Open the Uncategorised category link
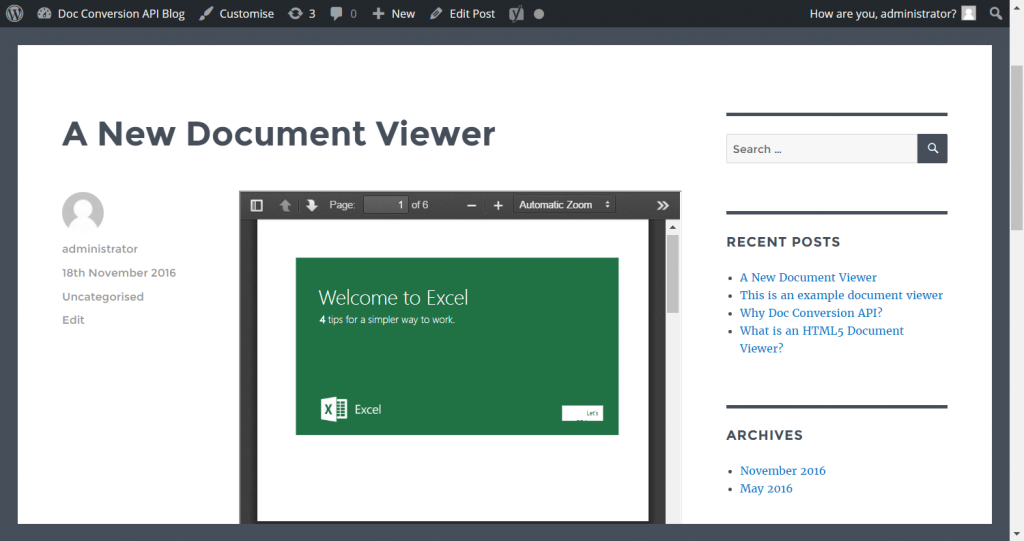 [103, 297]
